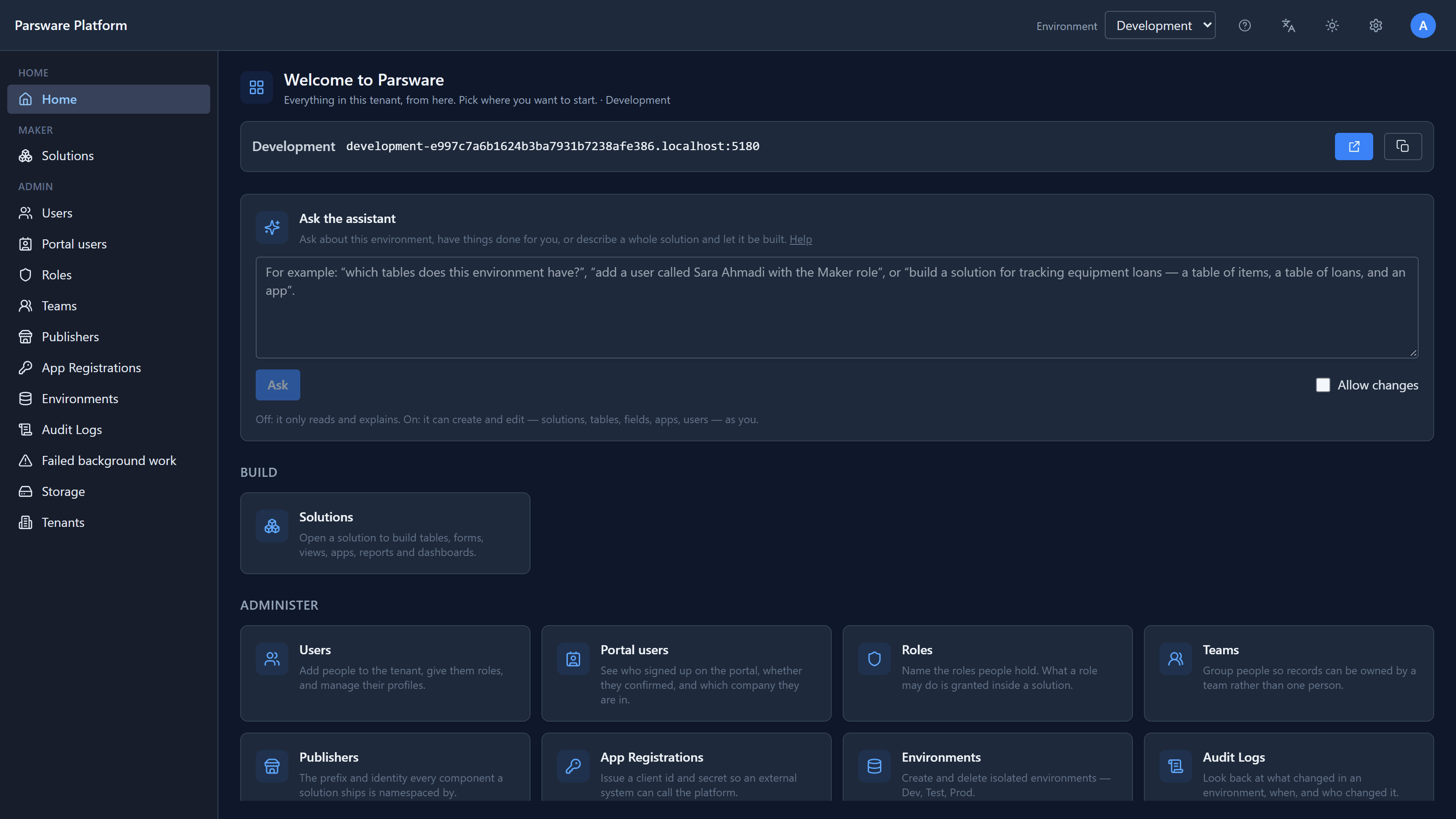Toggle the light theme sun icon
Viewport: 1456px width, 819px height.
tap(1332, 25)
